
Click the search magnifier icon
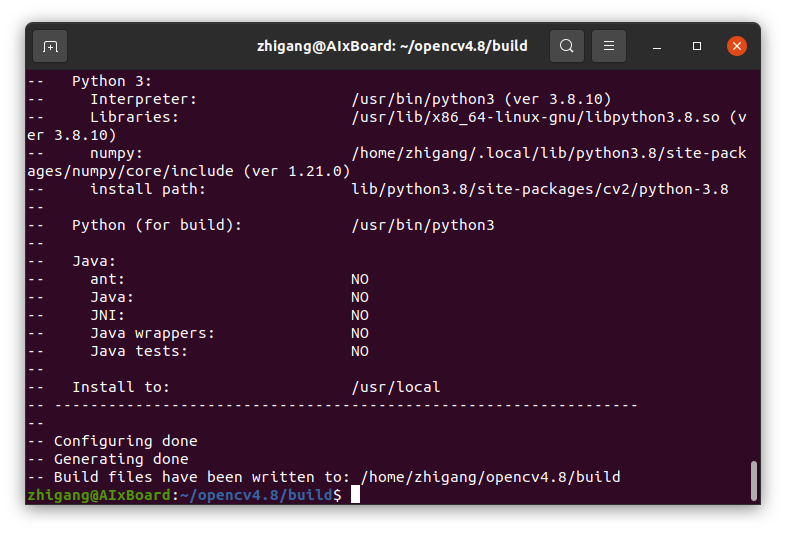pyautogui.click(x=567, y=46)
